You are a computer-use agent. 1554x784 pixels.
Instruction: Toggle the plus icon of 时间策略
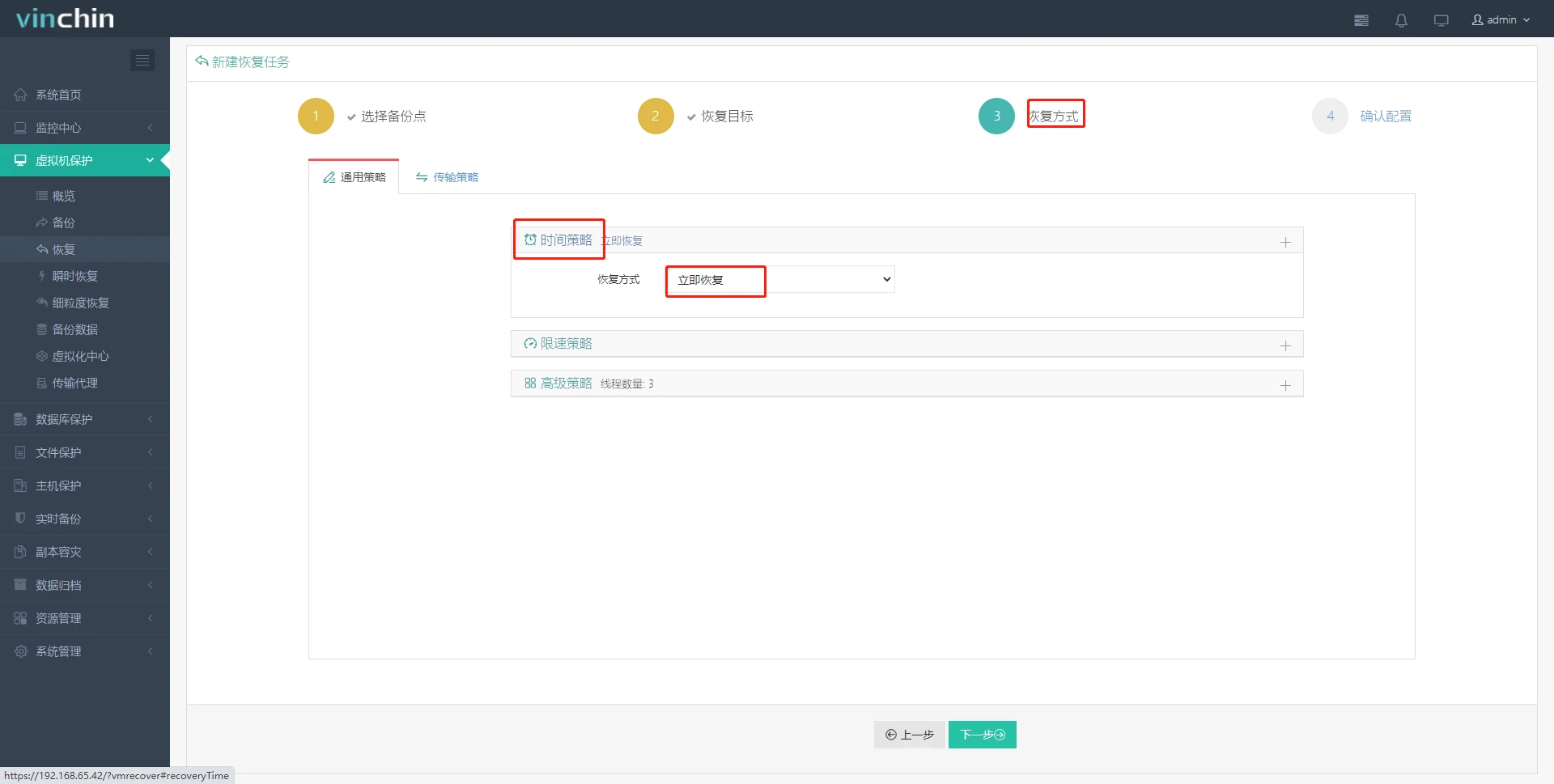point(1285,242)
